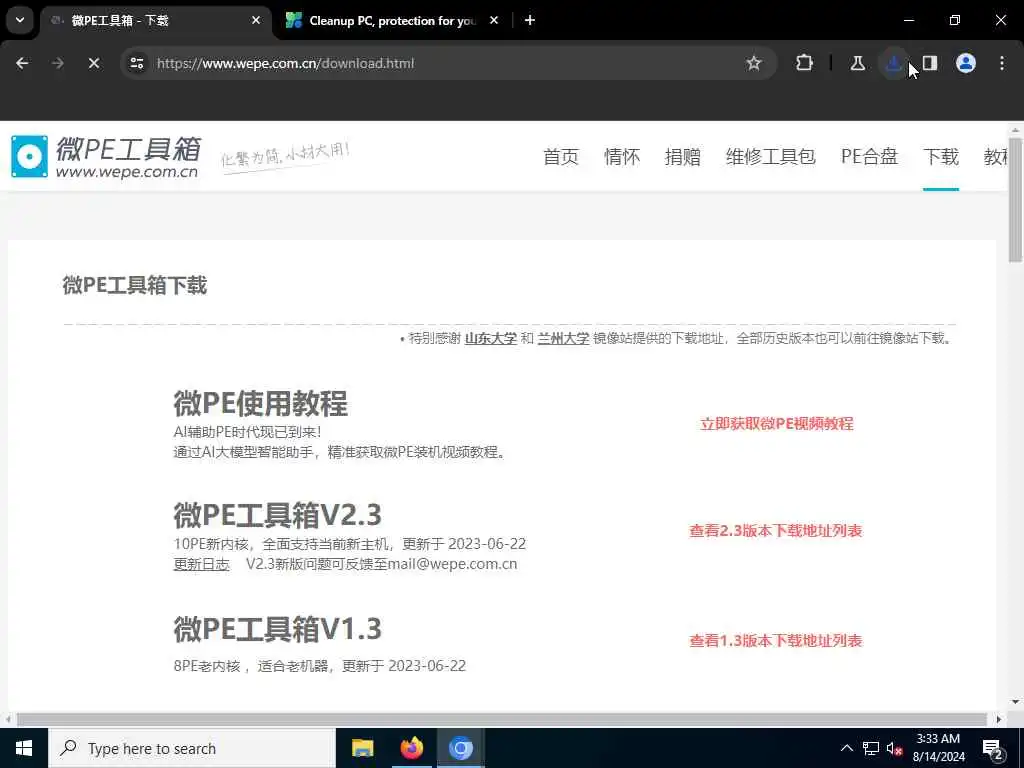The height and width of the screenshot is (768, 1024).
Task: Open the 捐赠 navigation item
Action: (x=682, y=157)
